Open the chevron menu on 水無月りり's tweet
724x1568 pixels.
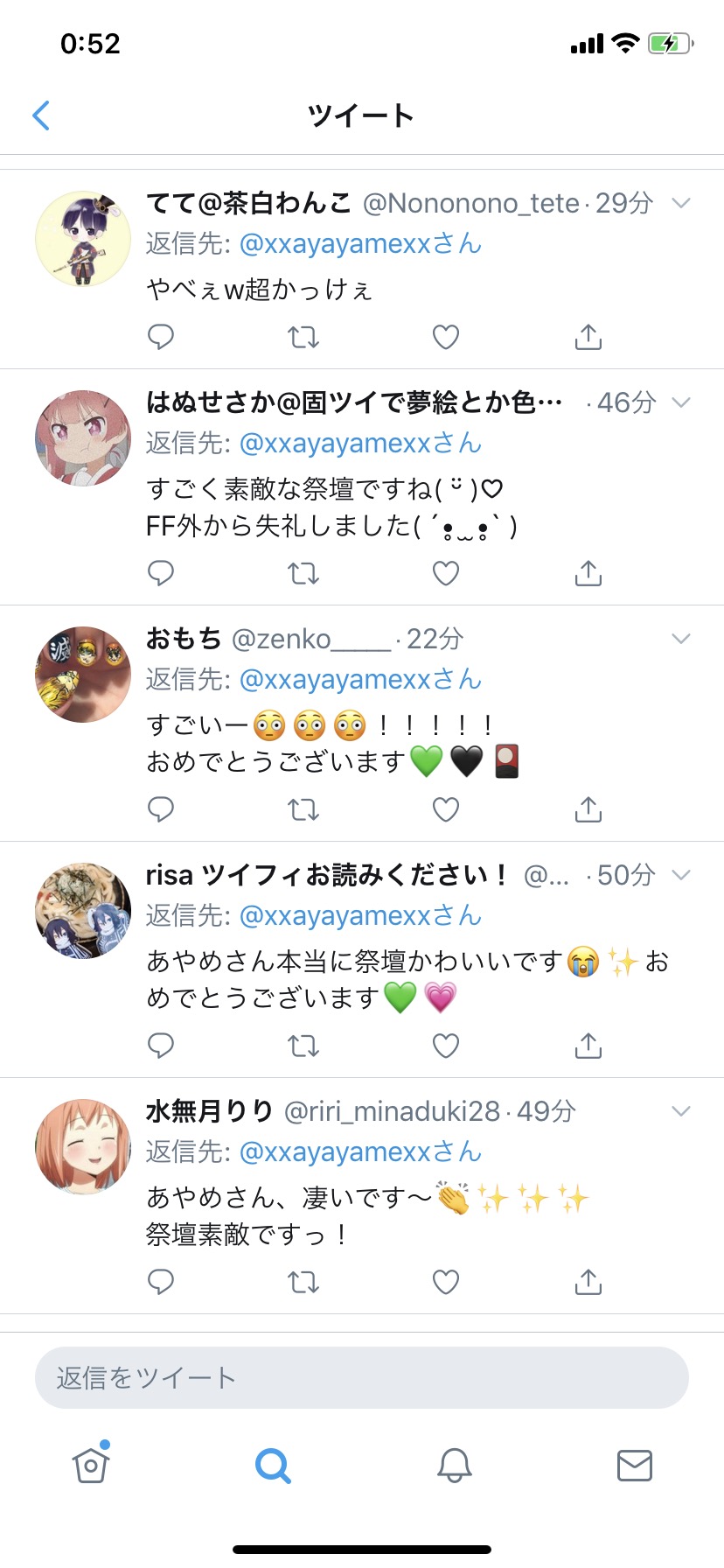tap(681, 1111)
